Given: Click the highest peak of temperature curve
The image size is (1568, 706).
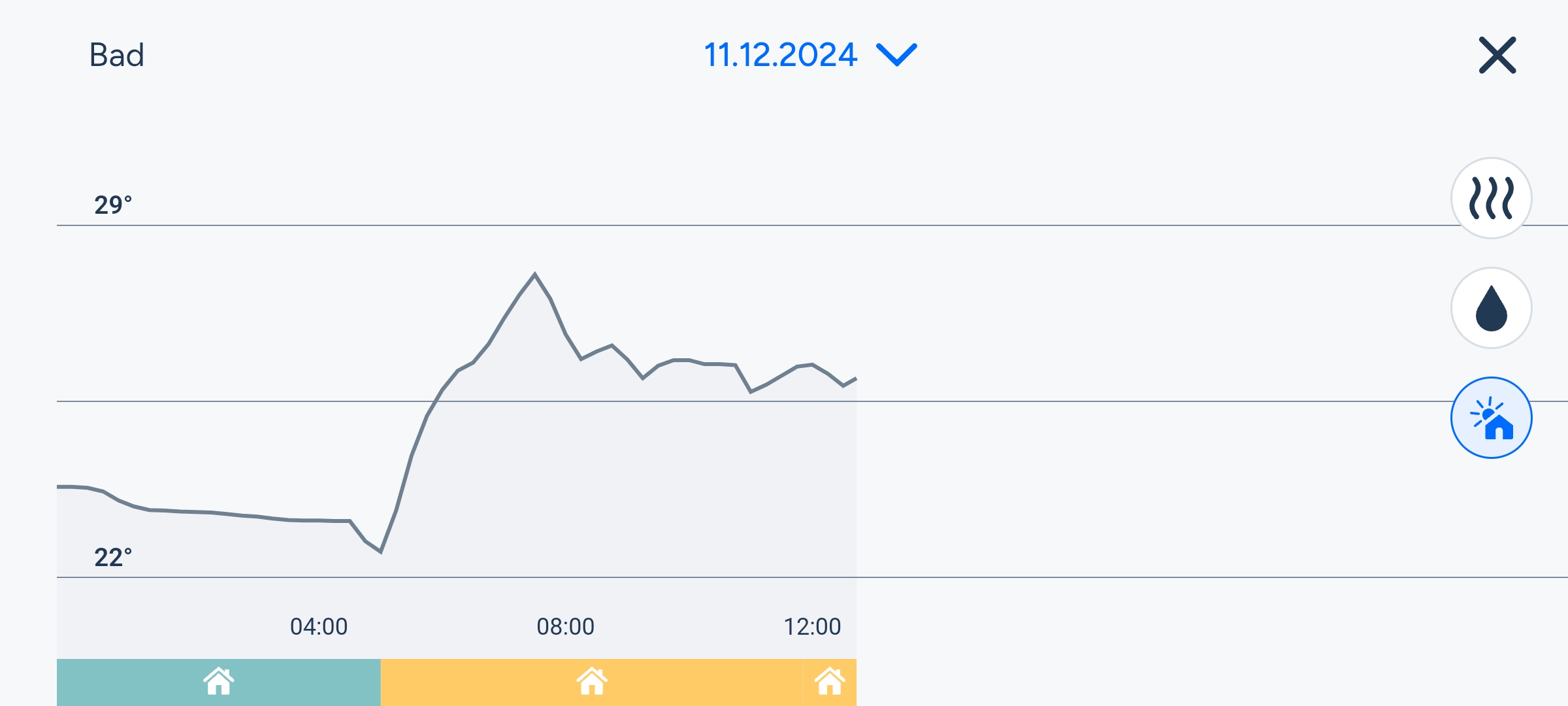Looking at the screenshot, I should coord(534,275).
